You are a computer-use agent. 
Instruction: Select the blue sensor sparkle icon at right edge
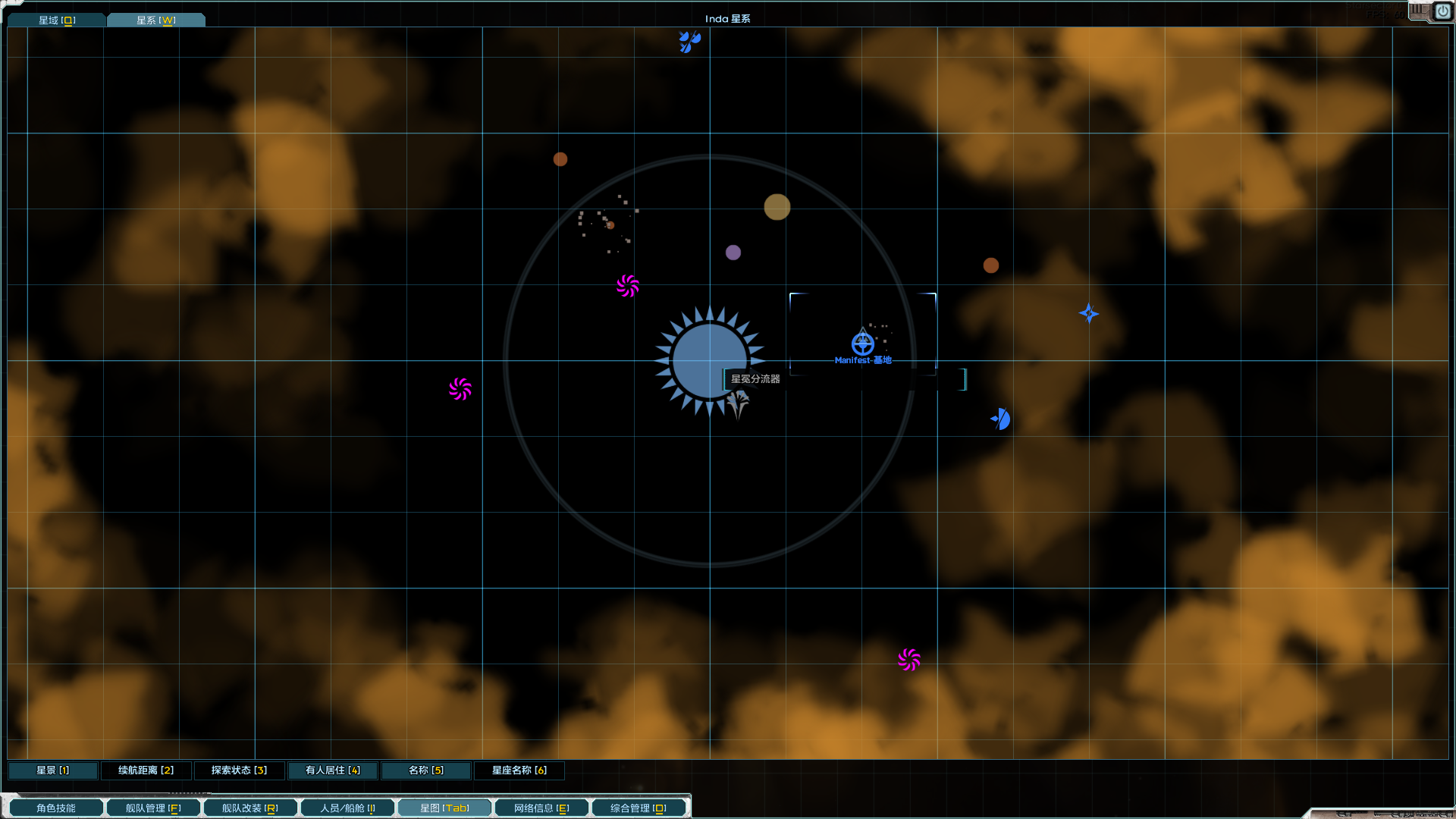1087,313
